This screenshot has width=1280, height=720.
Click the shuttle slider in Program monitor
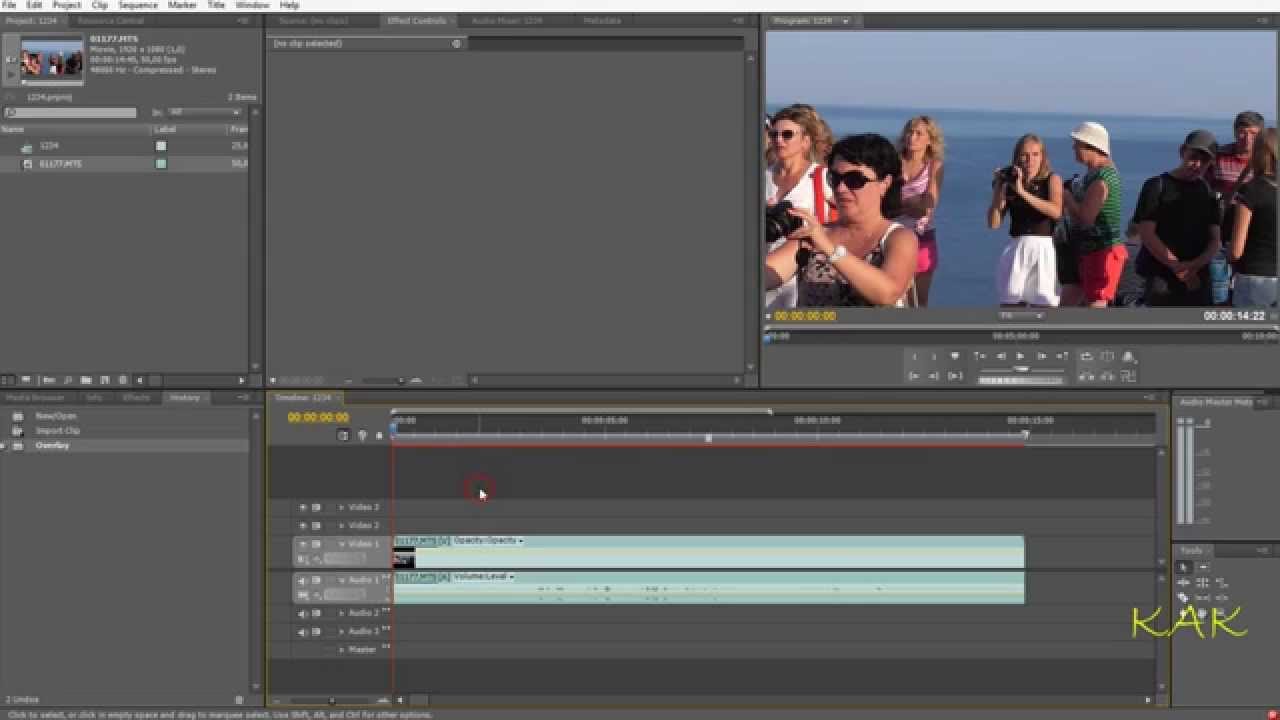(x=1021, y=369)
